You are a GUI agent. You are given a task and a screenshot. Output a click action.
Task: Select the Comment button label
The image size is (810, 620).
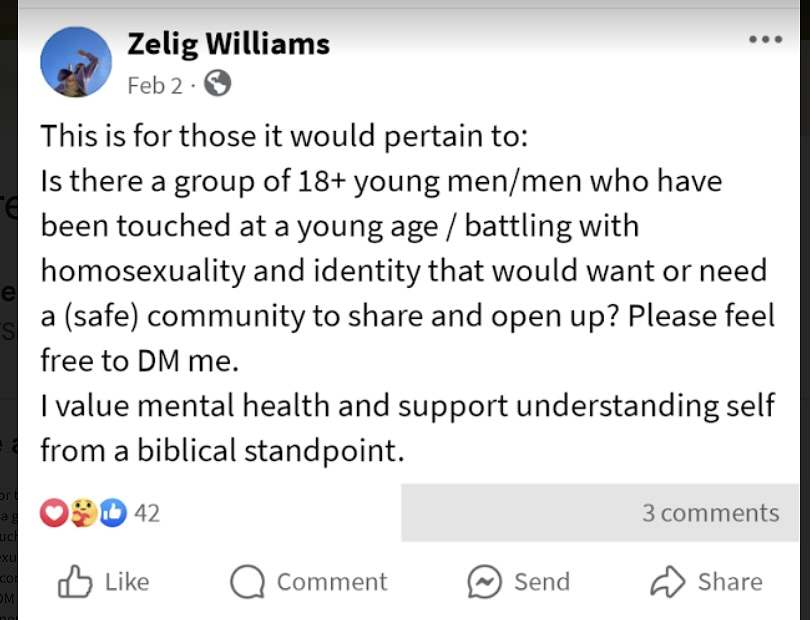click(331, 582)
